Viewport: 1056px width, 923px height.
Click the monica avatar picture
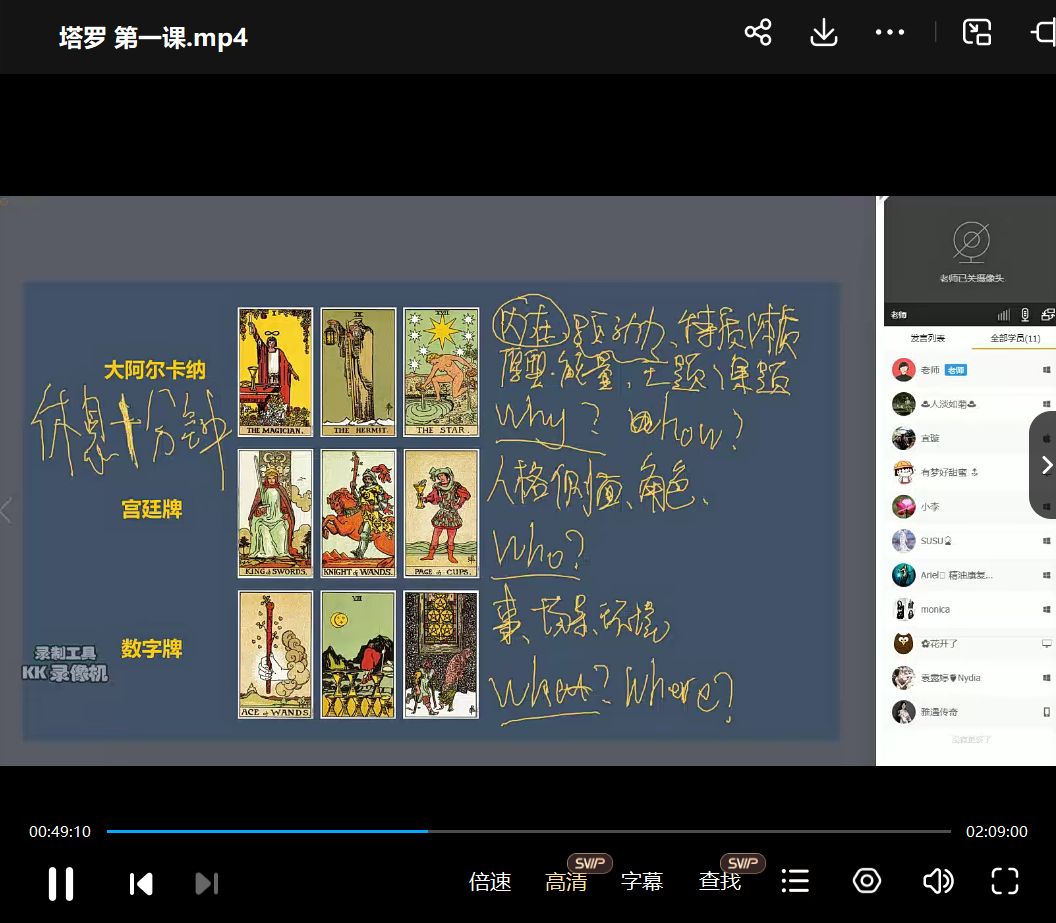click(904, 609)
